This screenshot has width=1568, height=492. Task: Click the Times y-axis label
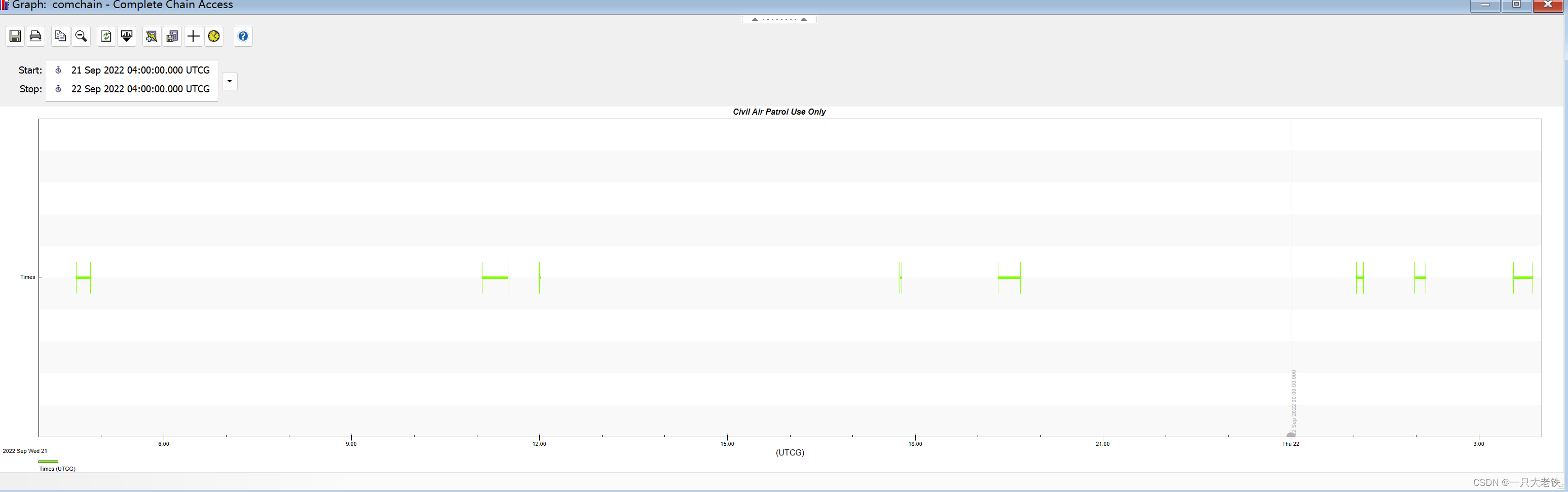click(x=28, y=277)
